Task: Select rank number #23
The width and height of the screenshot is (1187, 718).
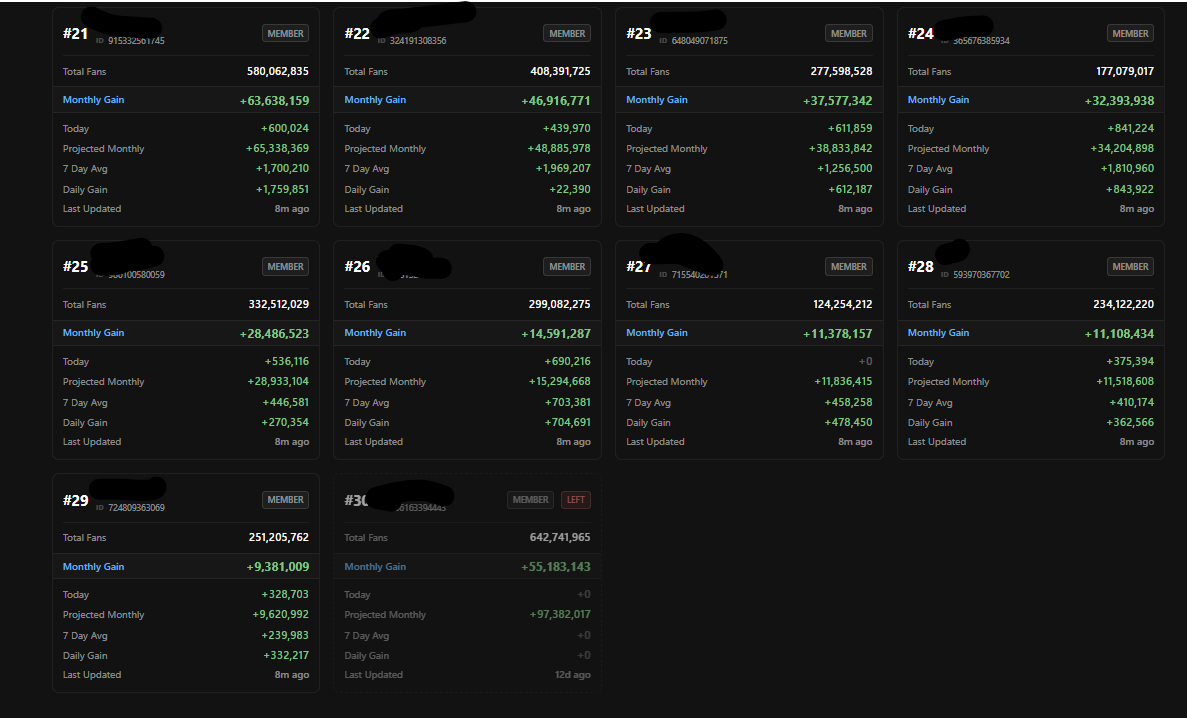Action: click(x=639, y=33)
